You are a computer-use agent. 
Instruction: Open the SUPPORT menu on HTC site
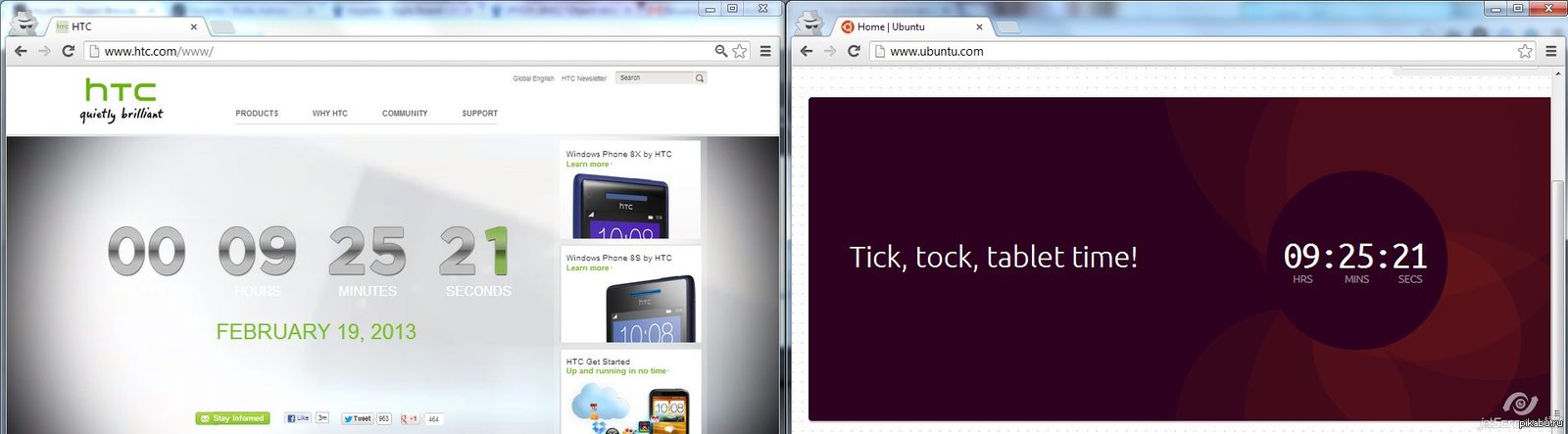479,114
